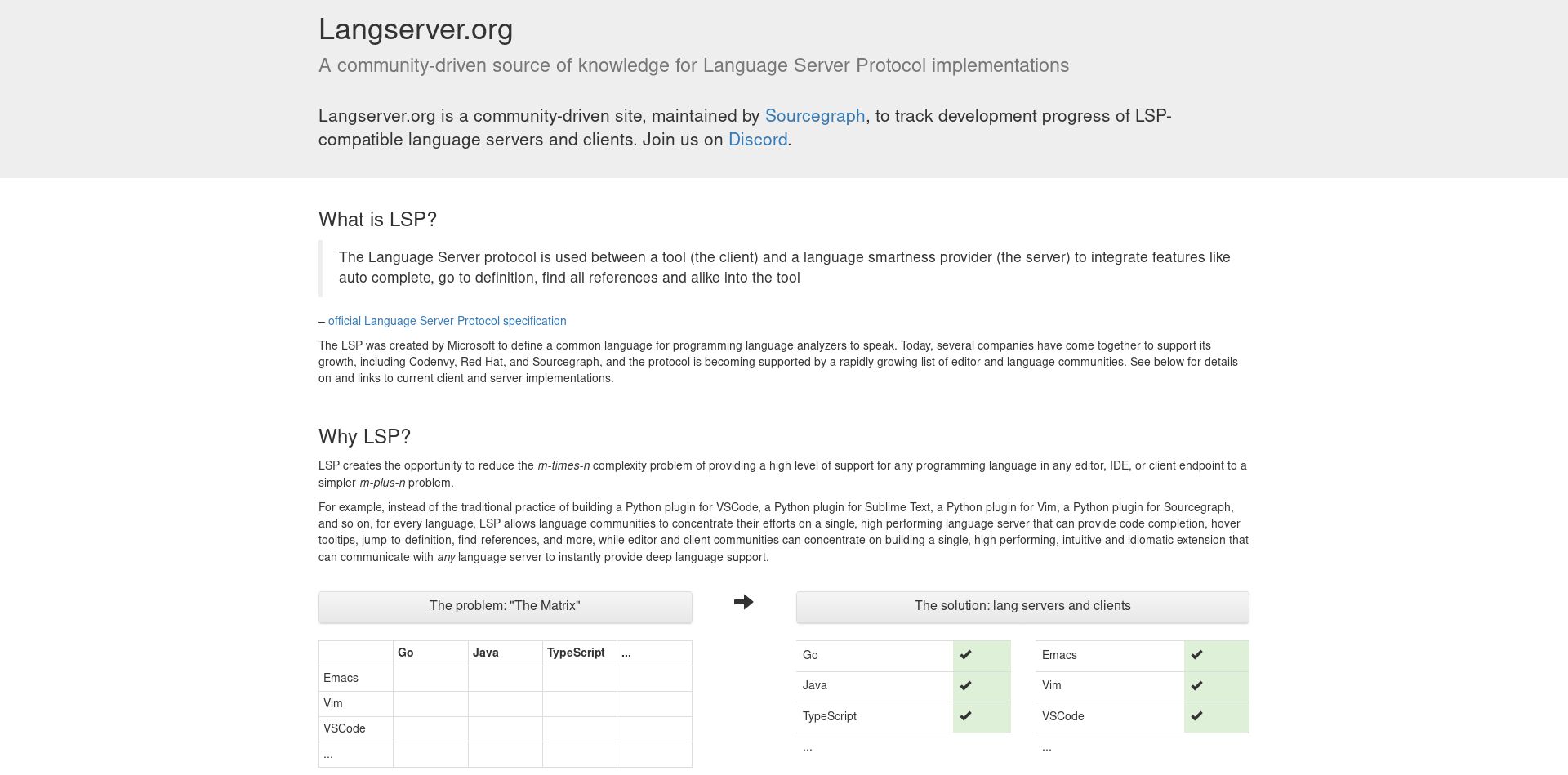Select the Vim row in the matrix table
This screenshot has height=775, width=1568.
pyautogui.click(x=332, y=703)
